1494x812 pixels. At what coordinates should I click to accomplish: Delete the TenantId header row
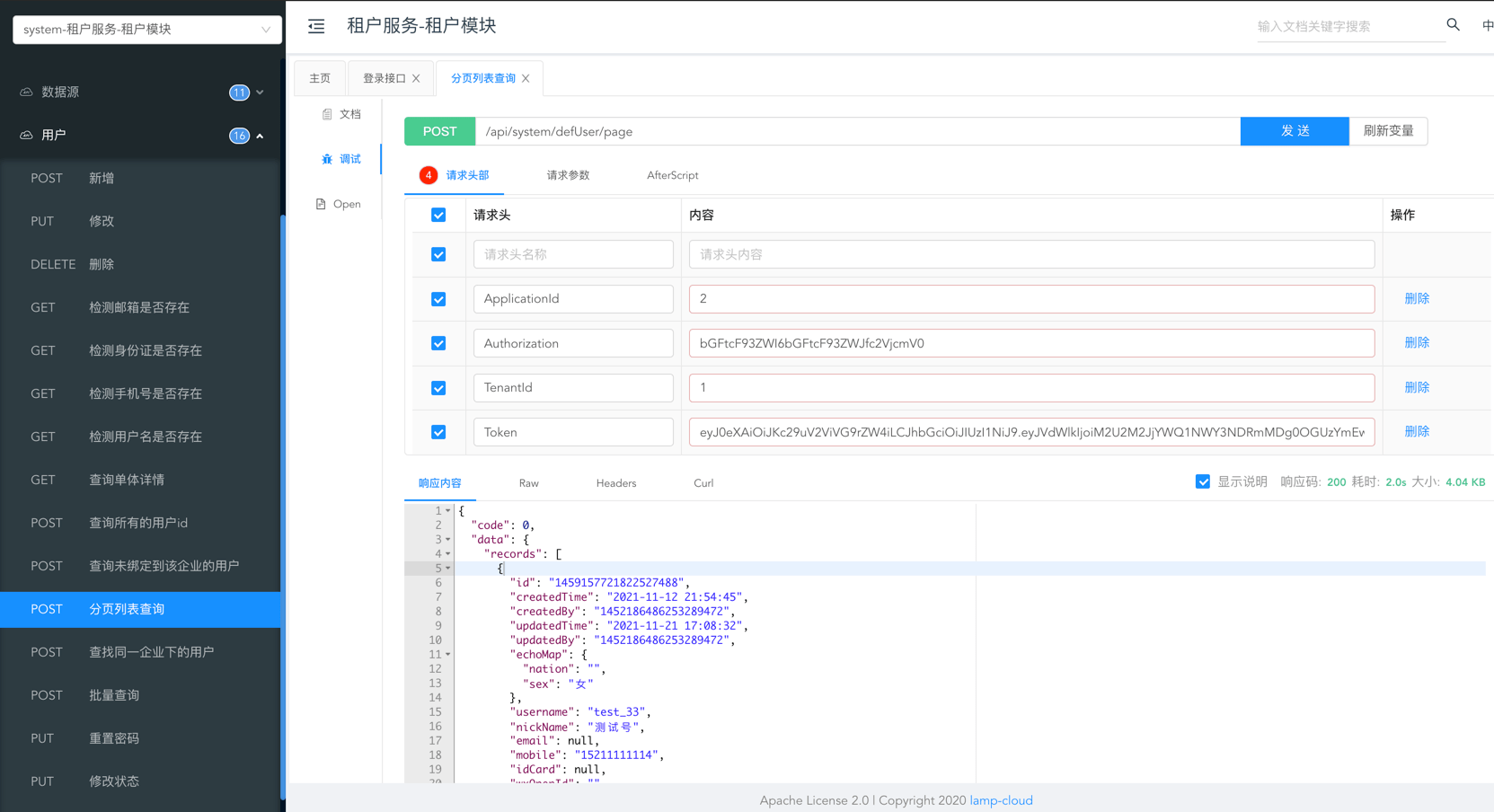coord(1416,387)
